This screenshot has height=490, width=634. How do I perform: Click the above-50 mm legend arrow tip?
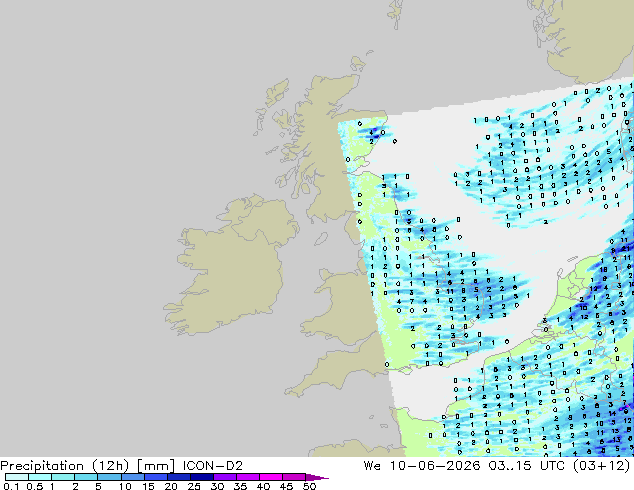click(x=317, y=477)
